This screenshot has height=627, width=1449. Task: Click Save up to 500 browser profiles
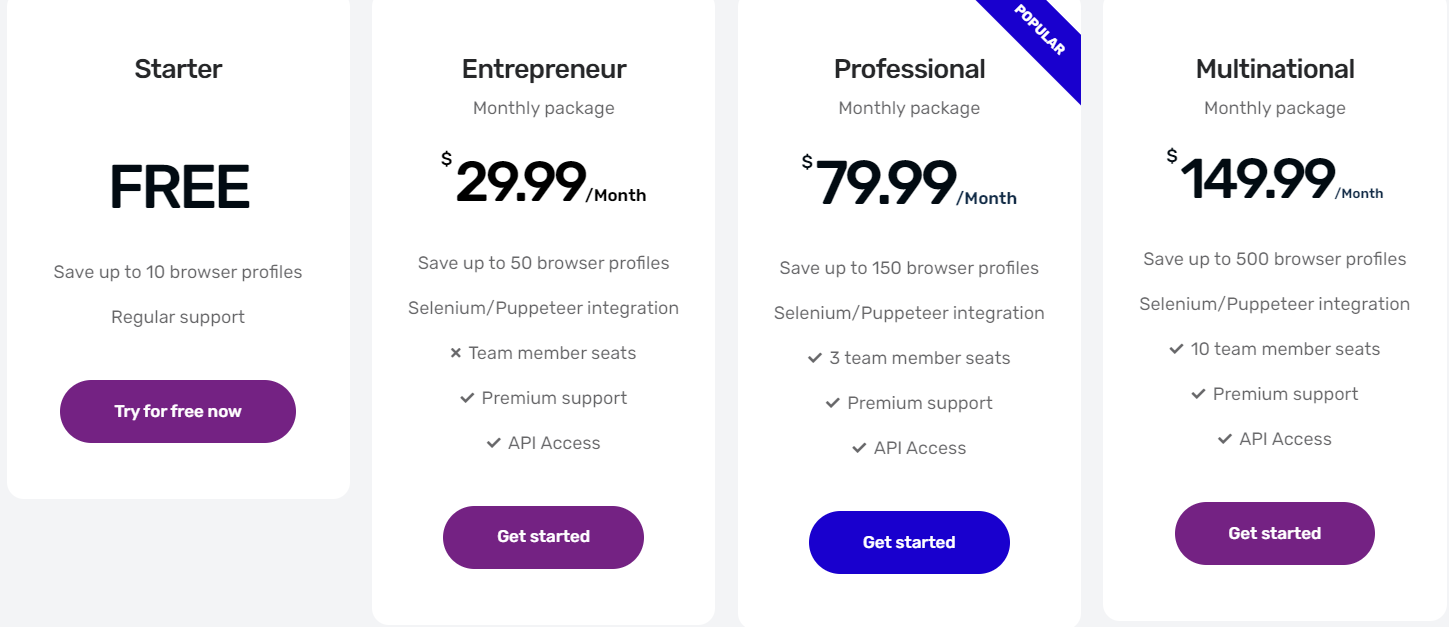[x=1274, y=259]
